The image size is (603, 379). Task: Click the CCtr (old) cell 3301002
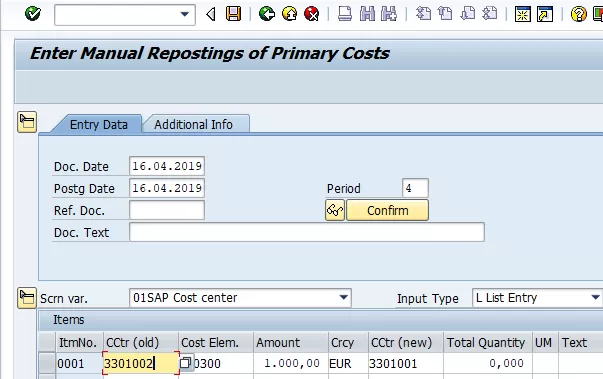coord(141,363)
